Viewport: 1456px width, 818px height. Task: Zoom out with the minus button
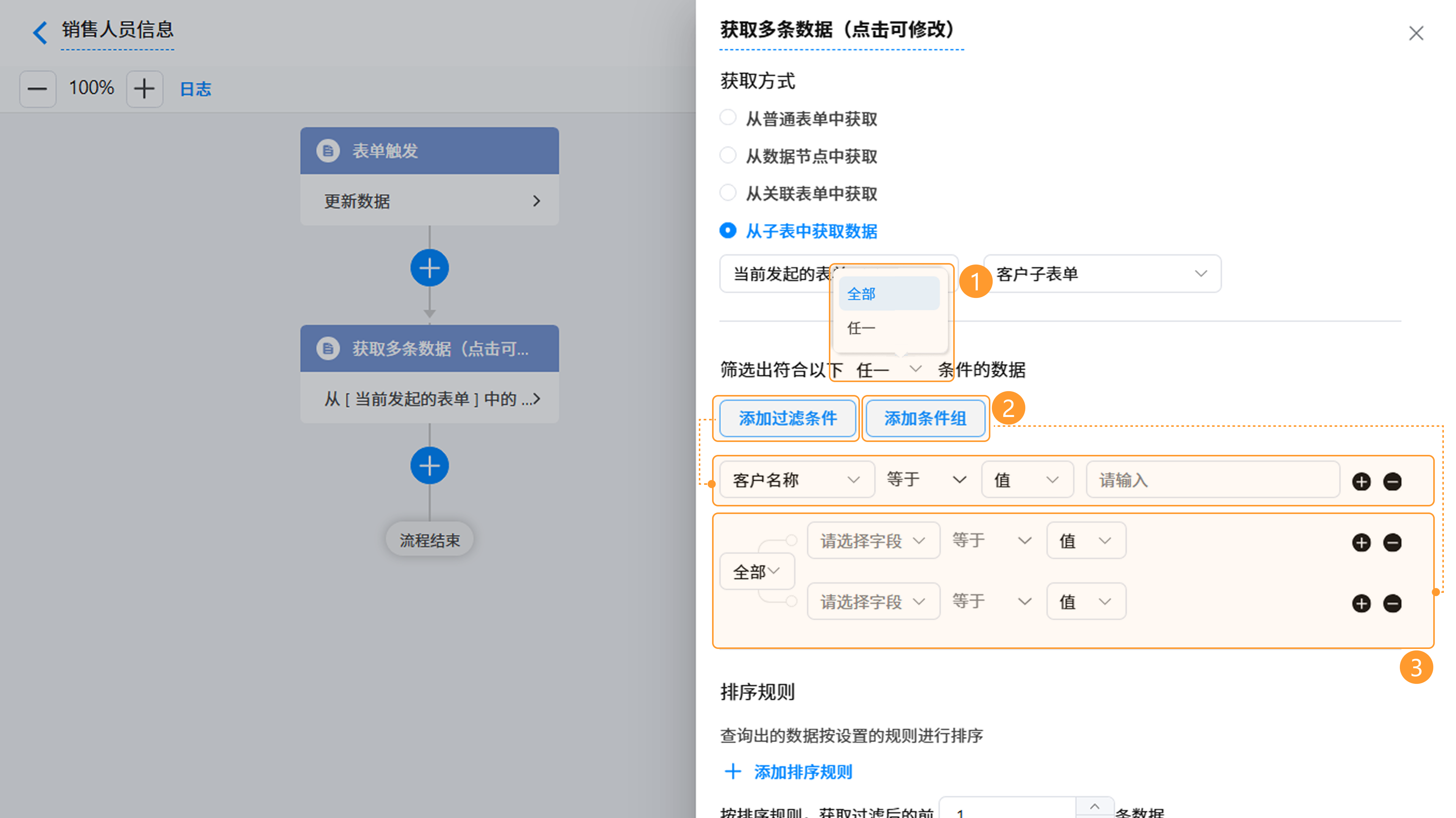[x=37, y=89]
